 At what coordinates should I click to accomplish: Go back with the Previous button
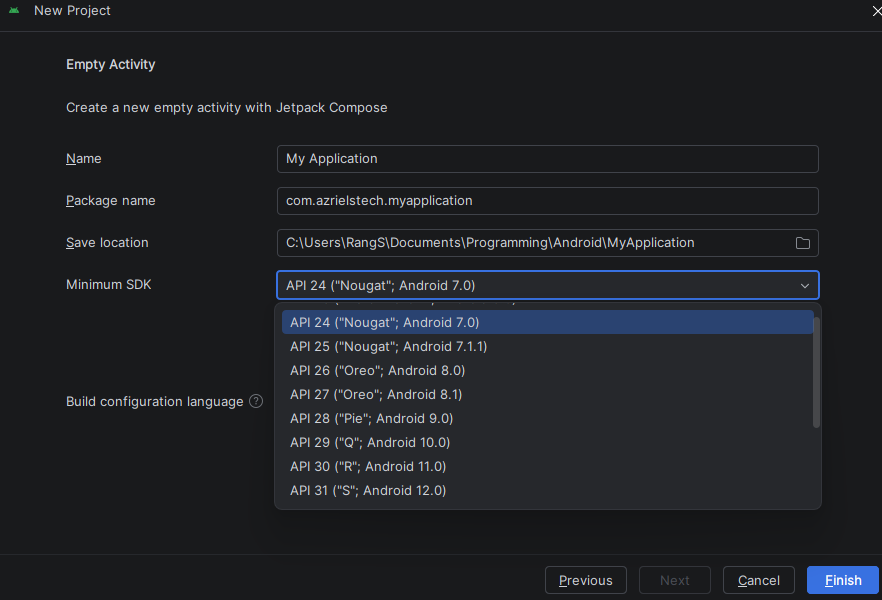586,580
